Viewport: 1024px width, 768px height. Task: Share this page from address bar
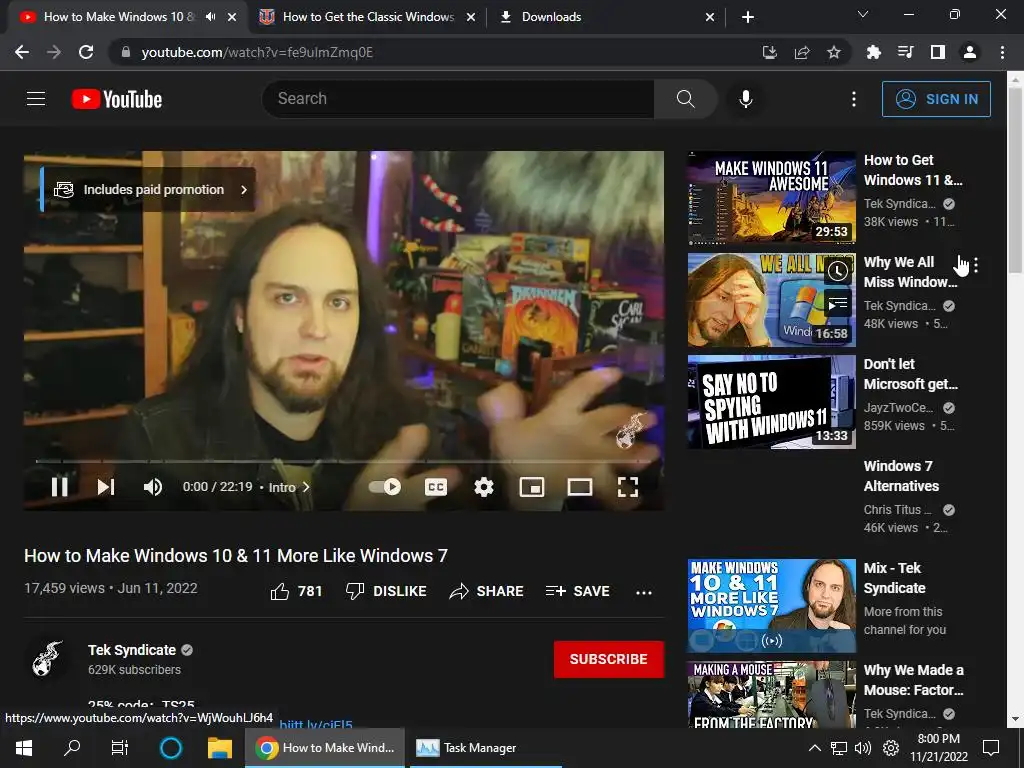802,52
